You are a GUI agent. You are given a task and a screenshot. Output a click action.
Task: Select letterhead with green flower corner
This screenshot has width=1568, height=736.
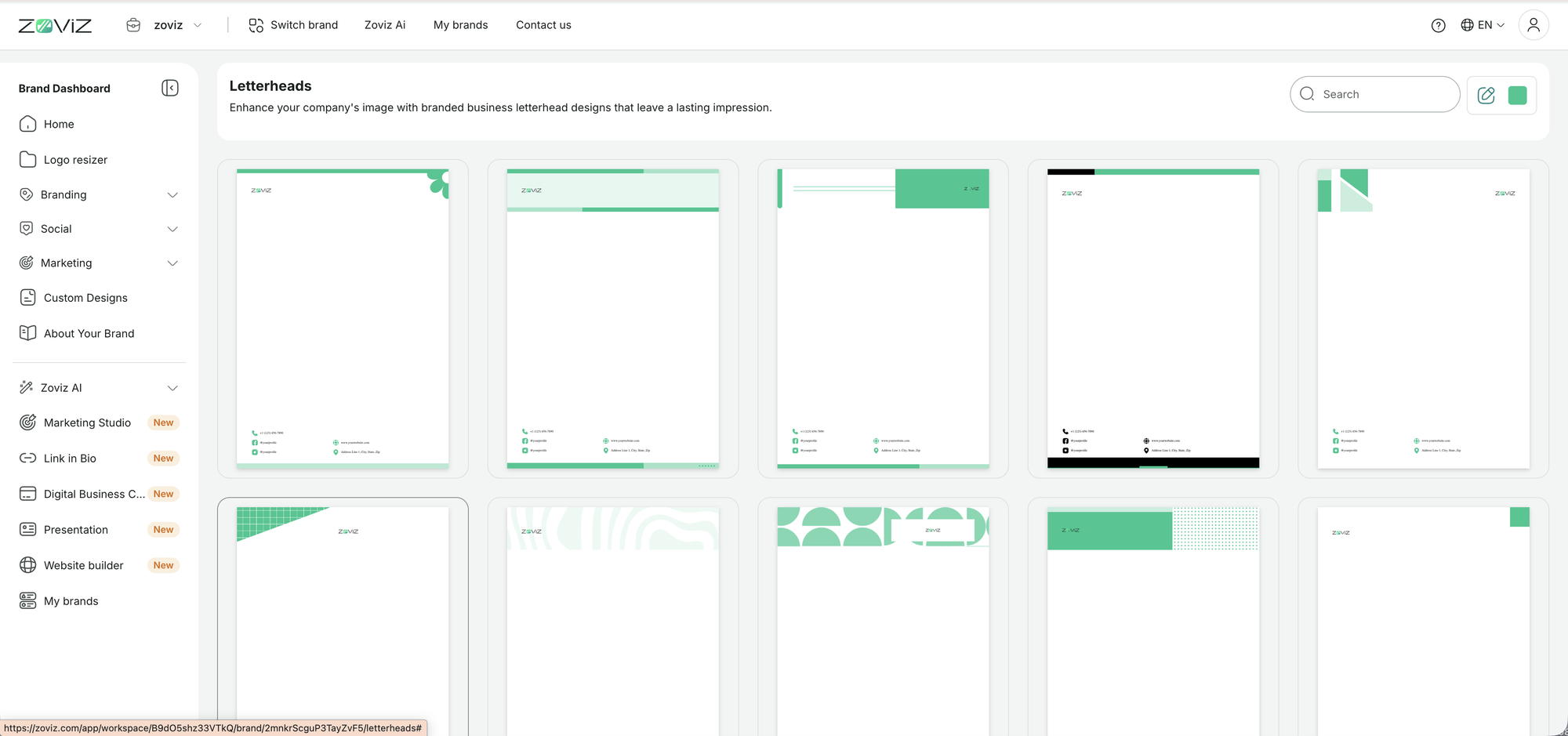343,318
